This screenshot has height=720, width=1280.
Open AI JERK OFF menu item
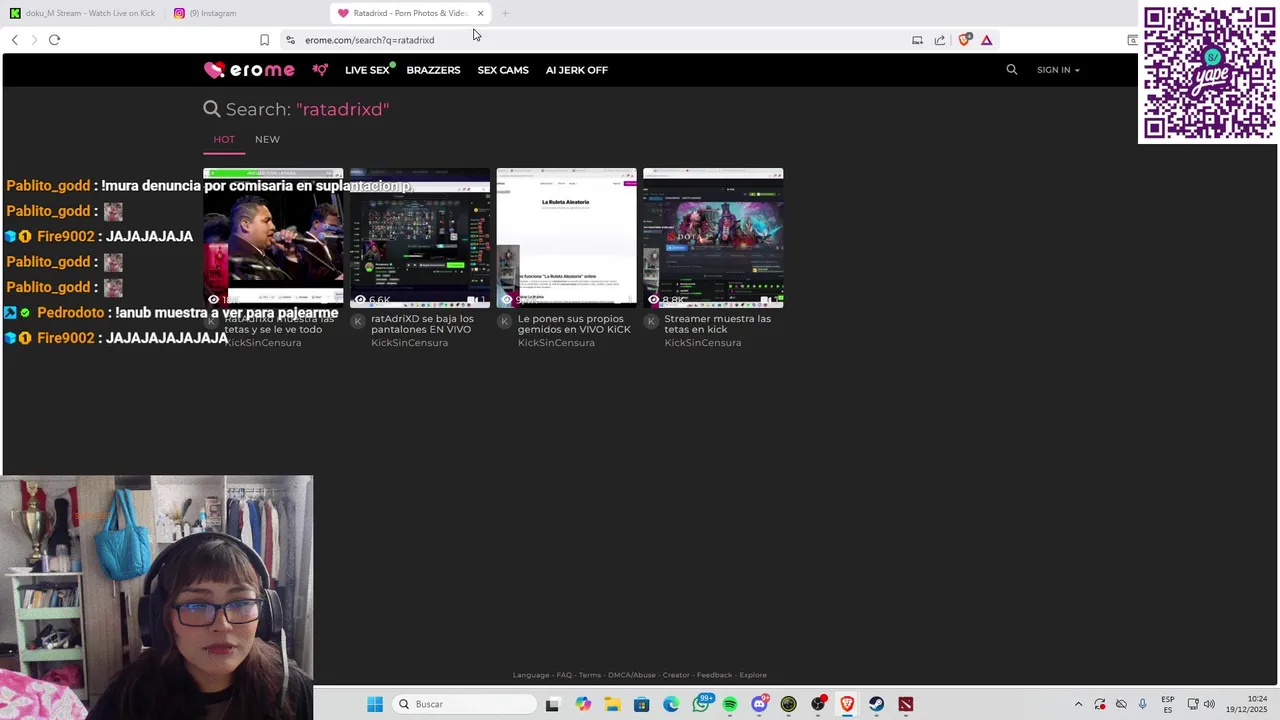pos(577,70)
